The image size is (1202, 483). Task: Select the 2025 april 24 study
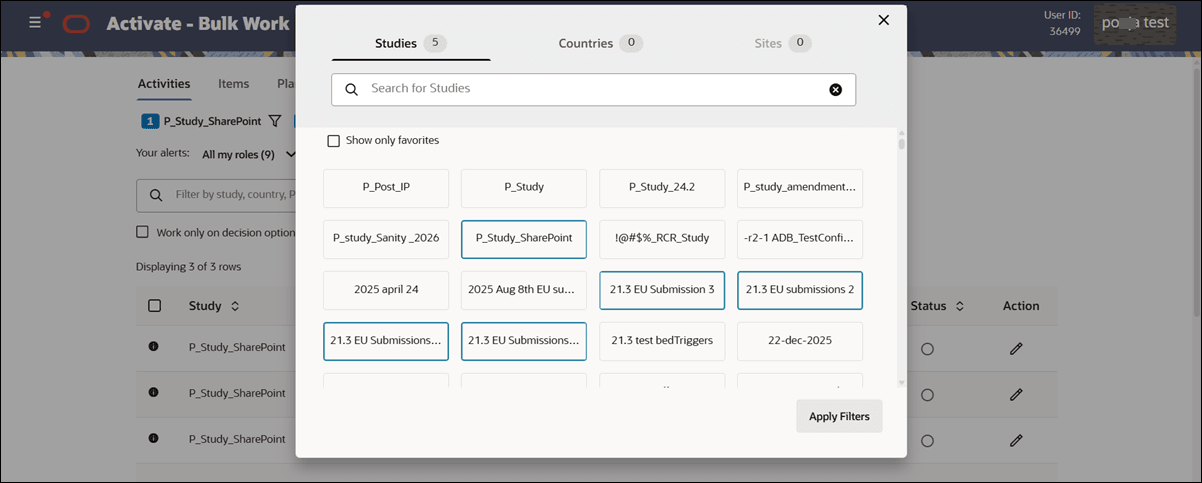click(x=386, y=290)
